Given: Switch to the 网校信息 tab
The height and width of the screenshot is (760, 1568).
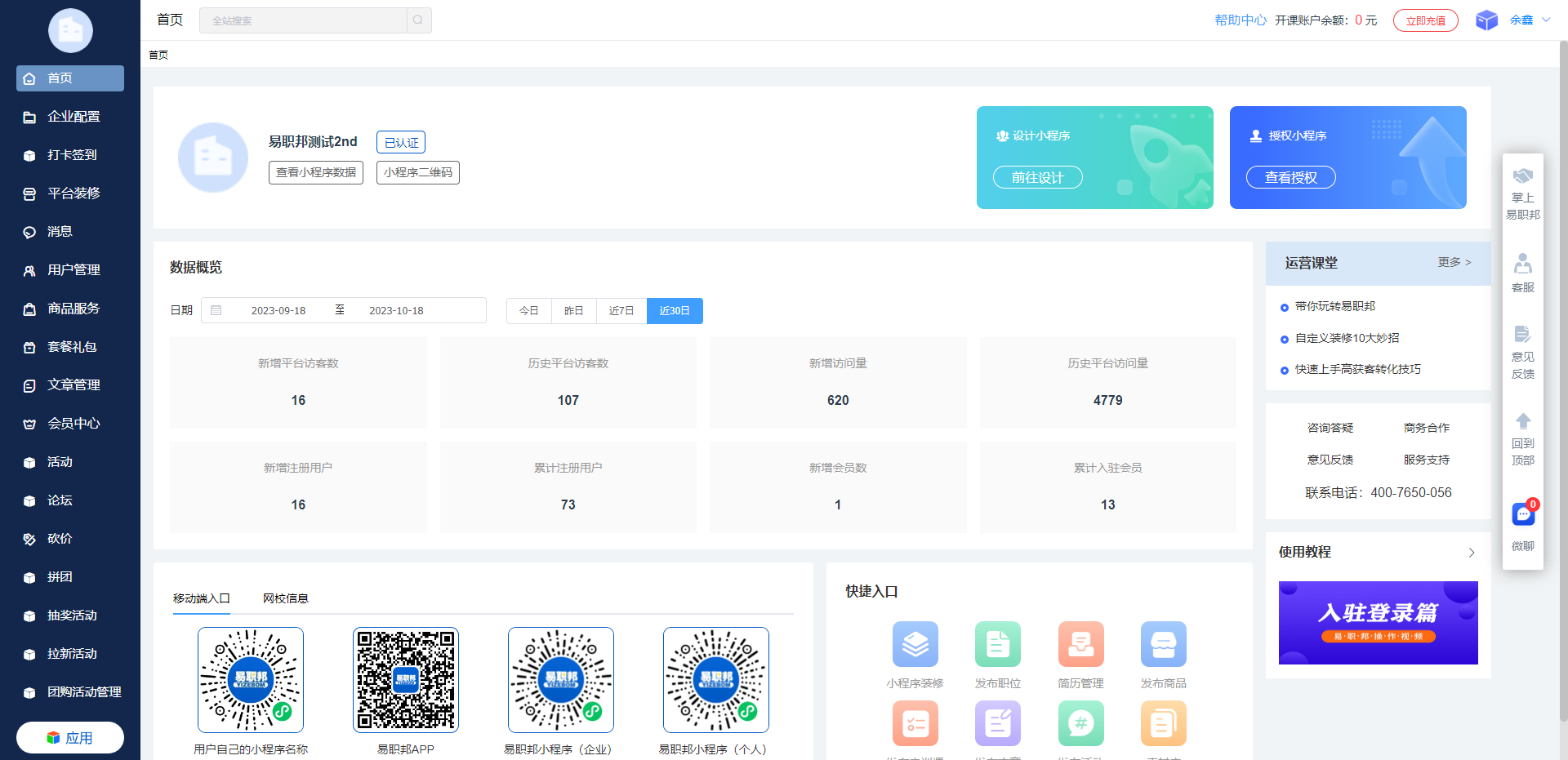Looking at the screenshot, I should click(x=286, y=598).
